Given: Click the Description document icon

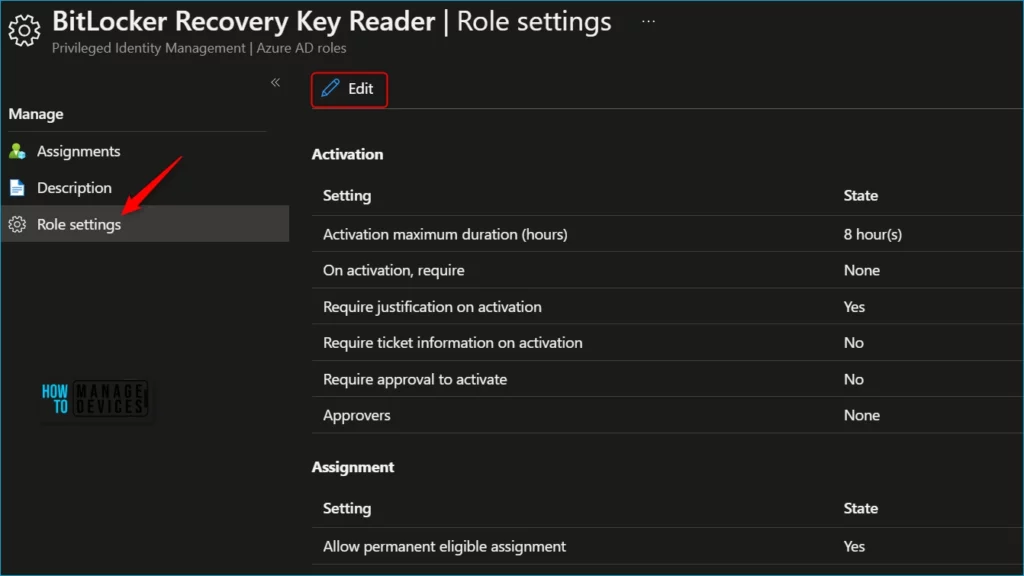Looking at the screenshot, I should click(x=17, y=188).
